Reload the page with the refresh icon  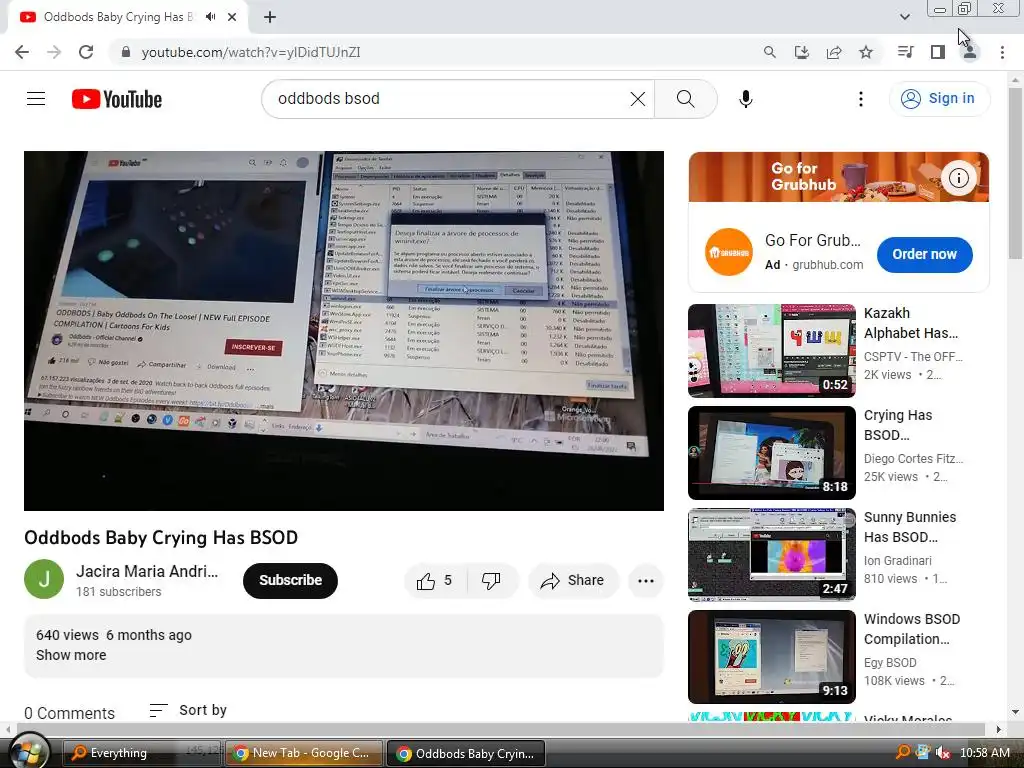click(86, 52)
